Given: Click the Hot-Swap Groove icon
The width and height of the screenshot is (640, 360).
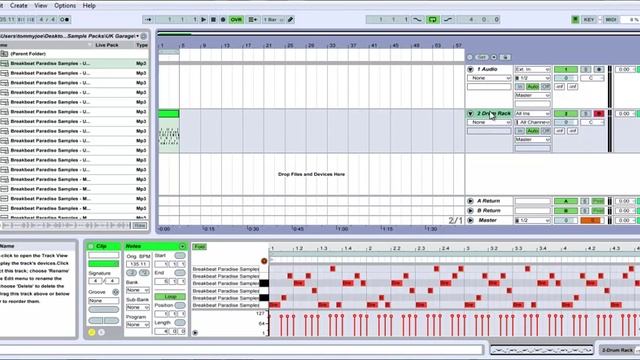Looking at the screenshot, I should tap(116, 292).
